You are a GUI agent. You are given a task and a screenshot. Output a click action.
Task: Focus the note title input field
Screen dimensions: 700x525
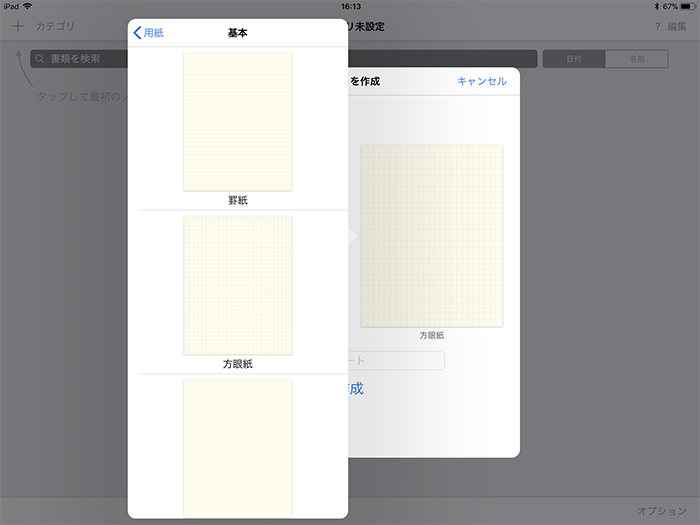(396, 361)
